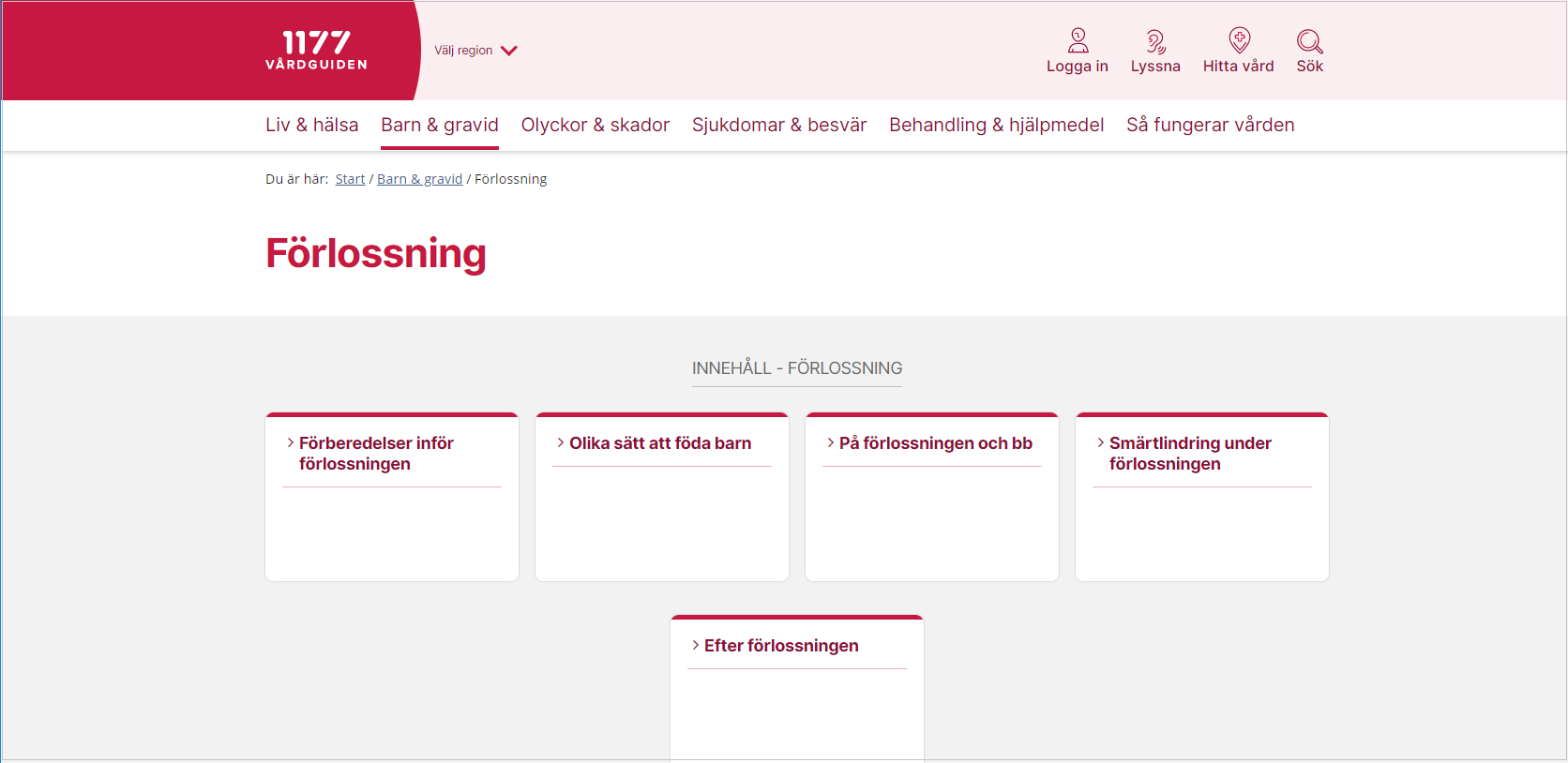The image size is (1568, 763).
Task: Click chevron beside Efter förlossningen
Action: [696, 645]
